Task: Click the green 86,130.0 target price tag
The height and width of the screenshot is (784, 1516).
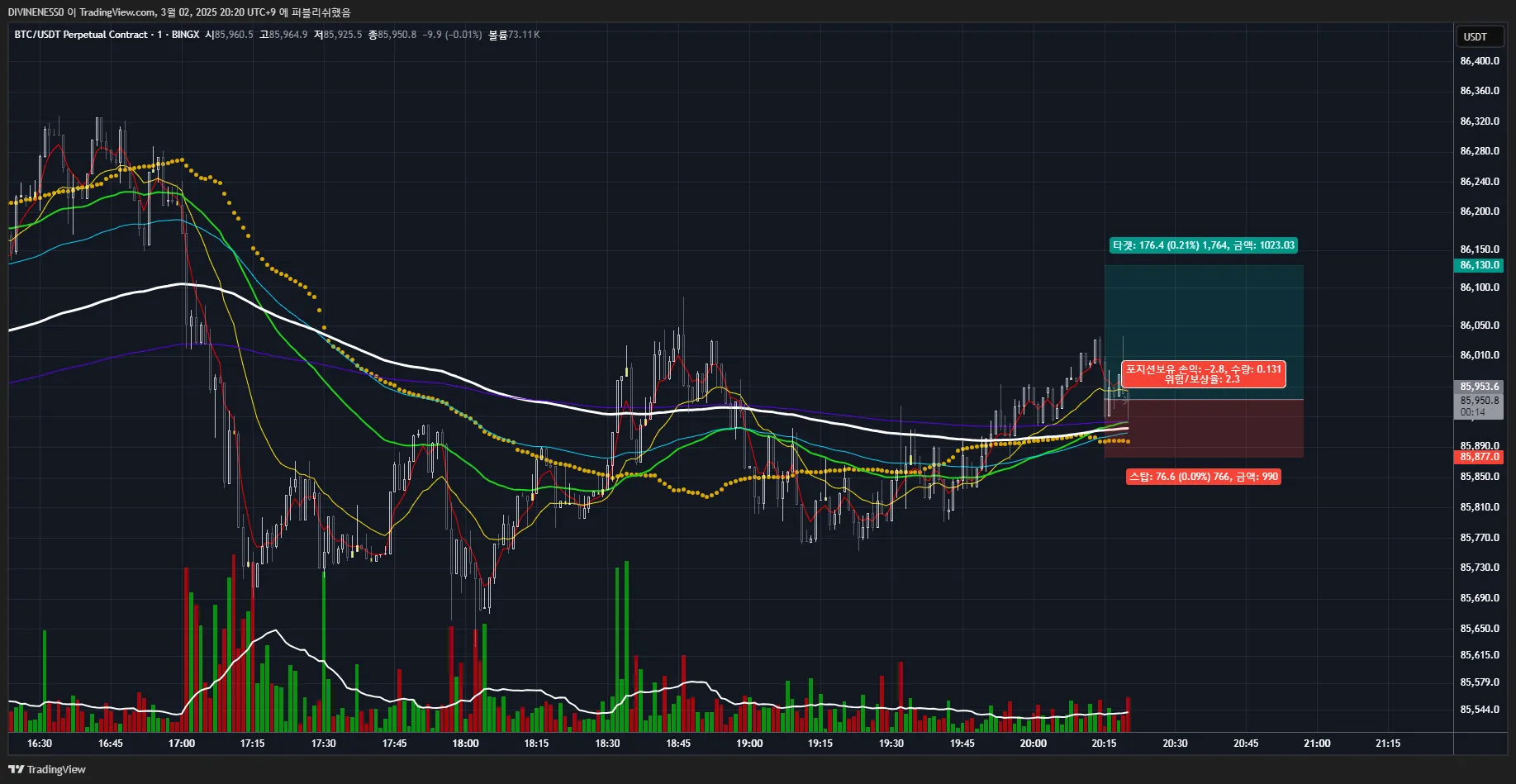Action: [1479, 265]
